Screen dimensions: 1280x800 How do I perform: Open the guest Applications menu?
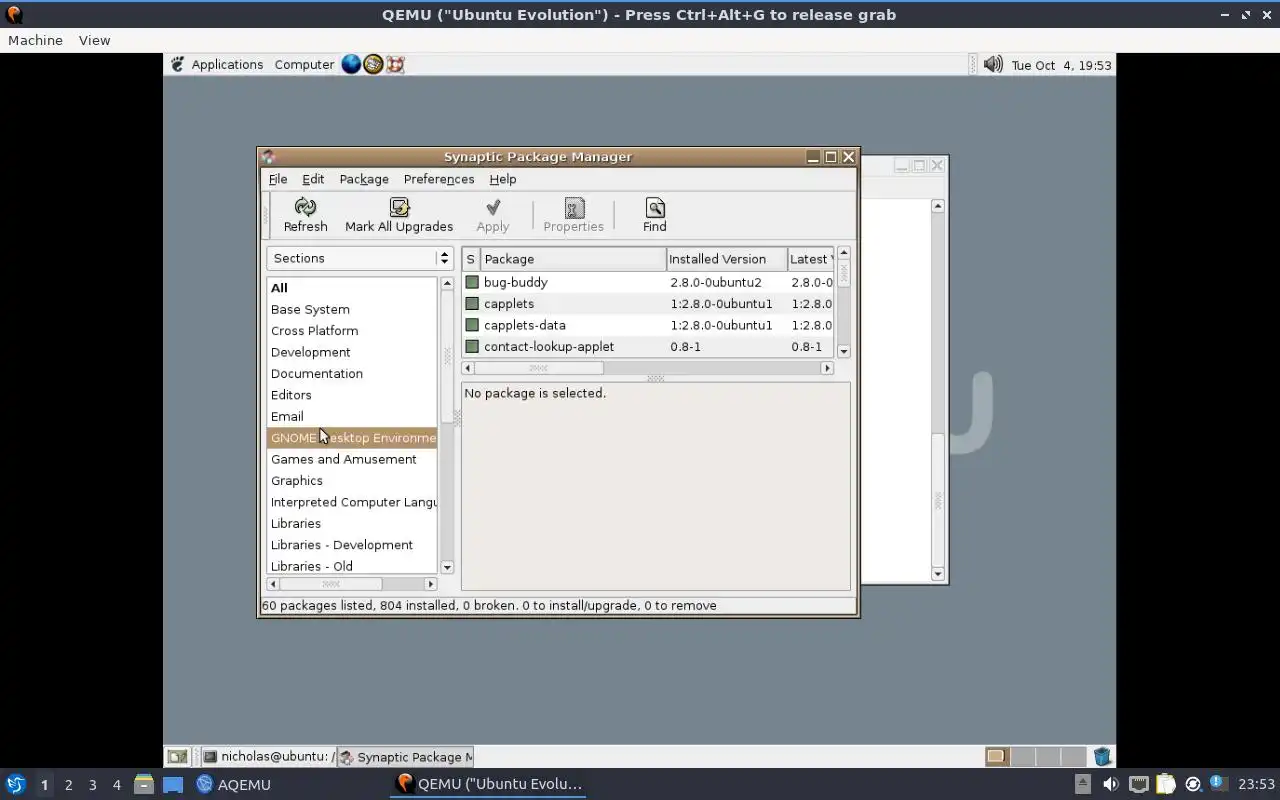pyautogui.click(x=227, y=64)
